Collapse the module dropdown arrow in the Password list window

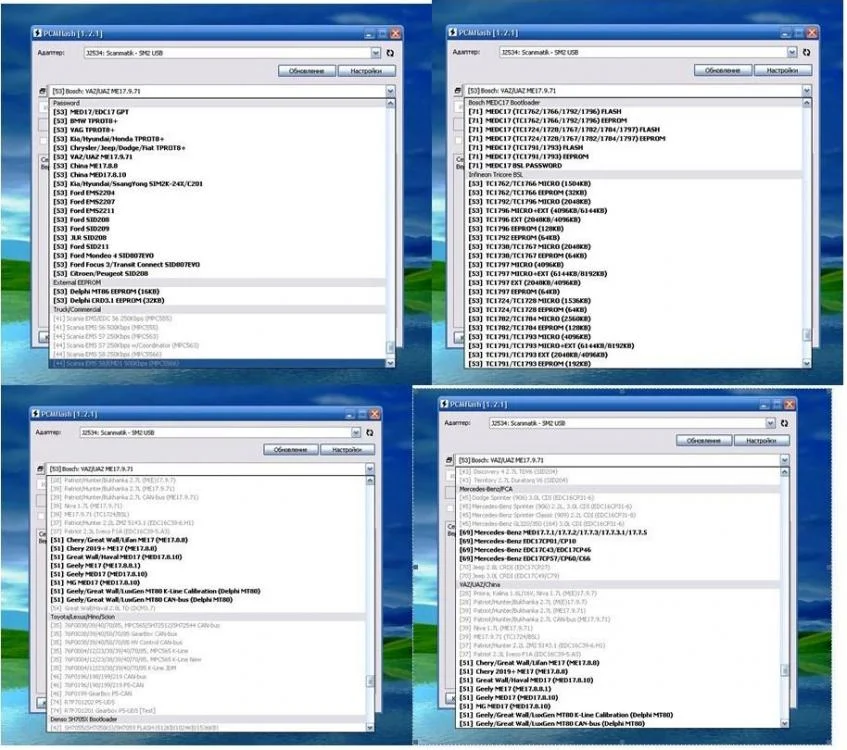[390, 91]
